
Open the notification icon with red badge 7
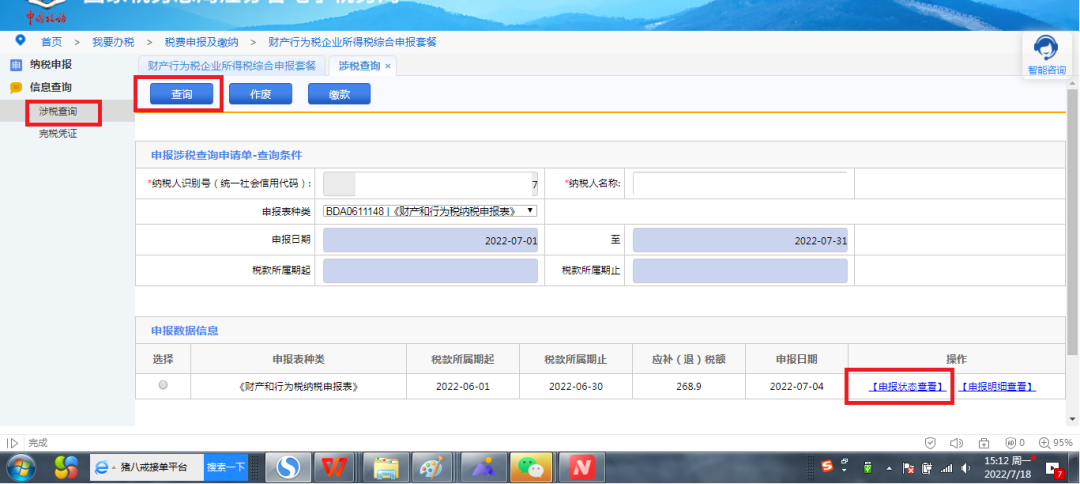pos(1054,469)
